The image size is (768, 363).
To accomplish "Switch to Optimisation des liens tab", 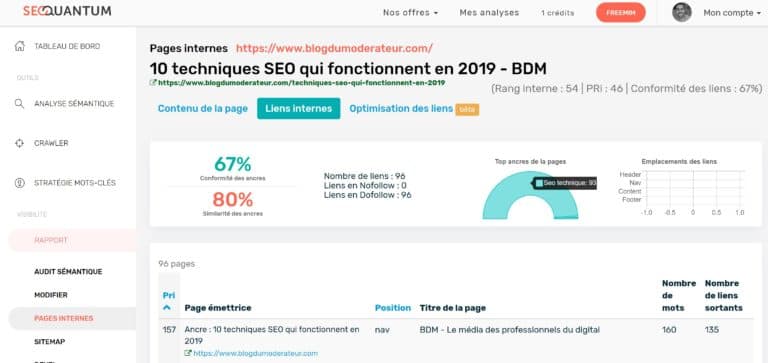I will pyautogui.click(x=401, y=108).
